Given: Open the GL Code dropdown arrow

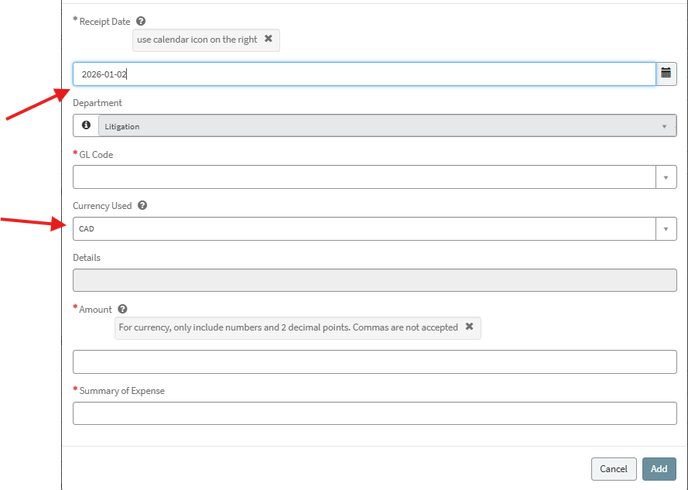Looking at the screenshot, I should (x=666, y=177).
